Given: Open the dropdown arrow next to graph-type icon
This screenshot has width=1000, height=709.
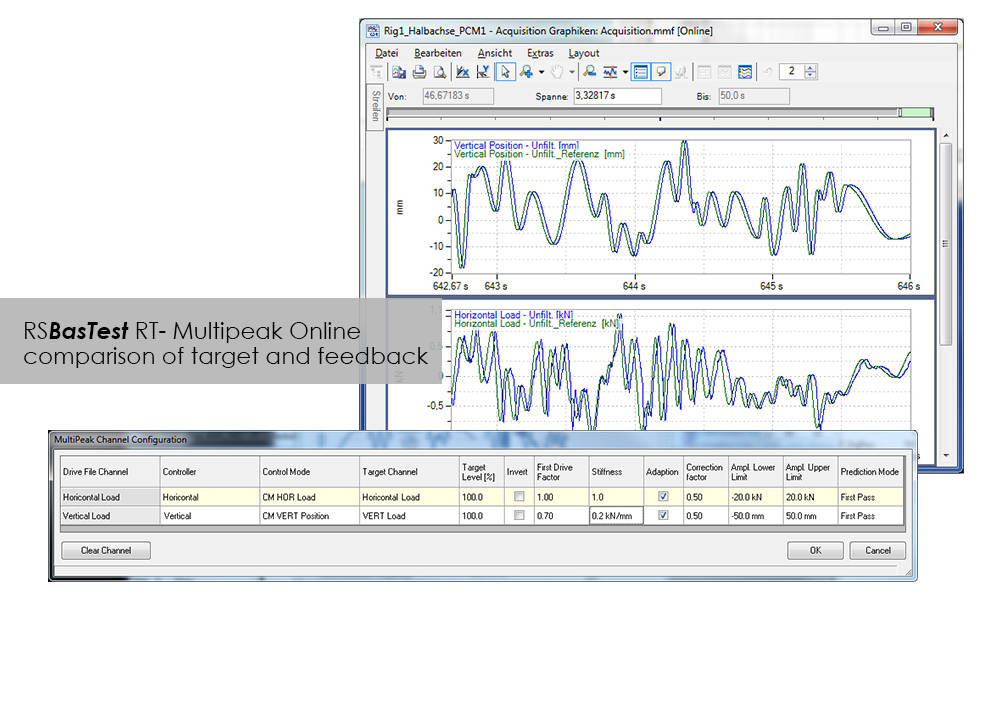Looking at the screenshot, I should pos(625,72).
